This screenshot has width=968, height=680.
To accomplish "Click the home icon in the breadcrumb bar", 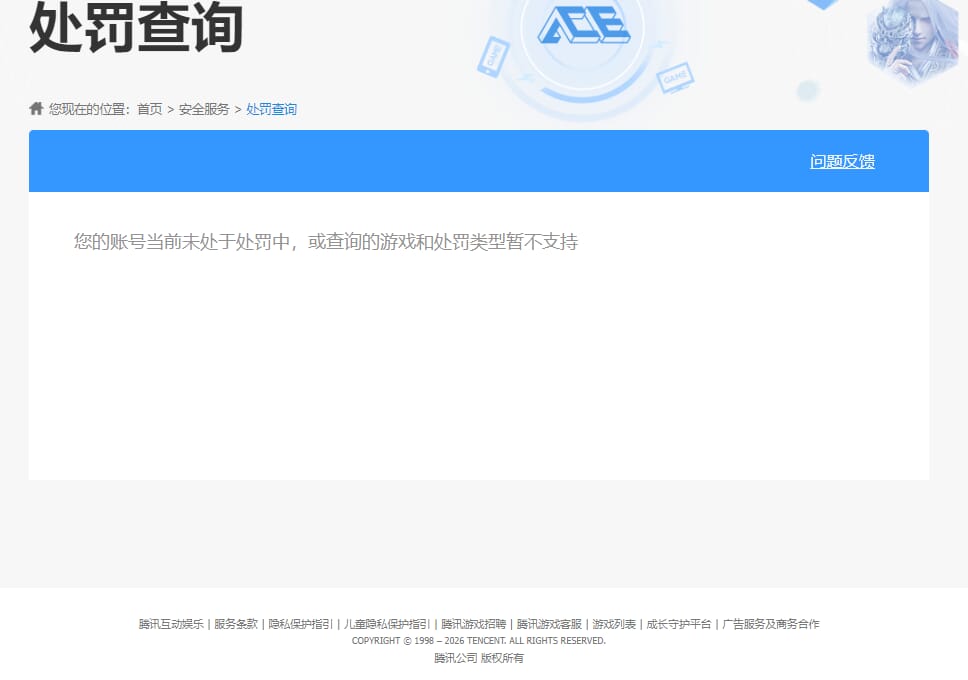I will [35, 108].
